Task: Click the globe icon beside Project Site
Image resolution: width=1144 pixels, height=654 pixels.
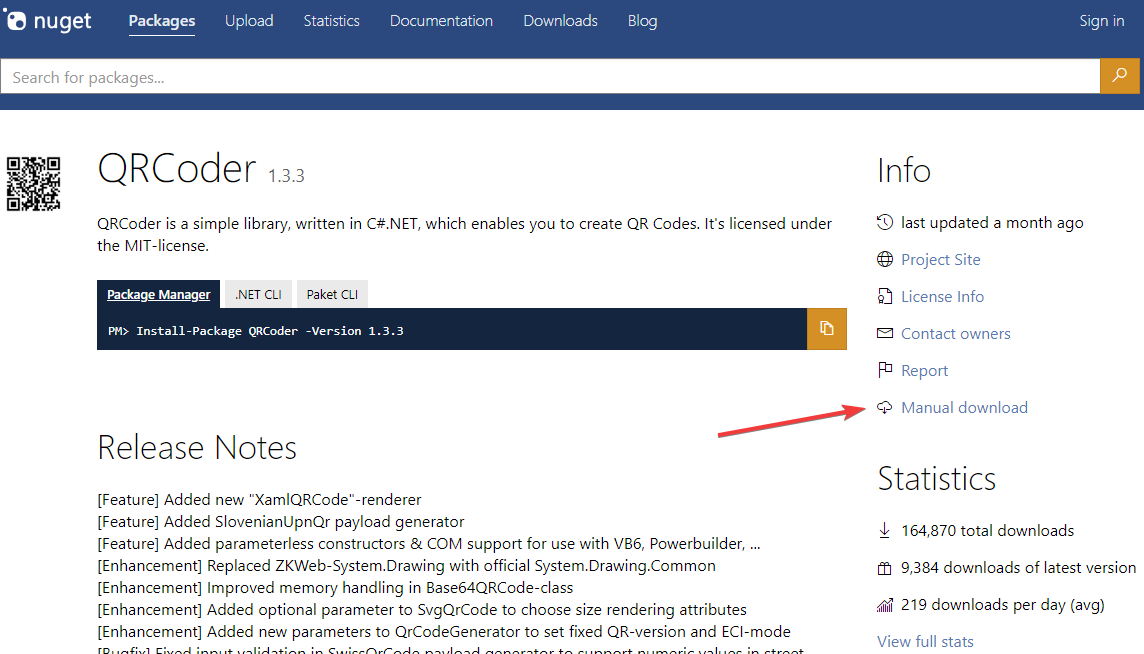Action: (x=884, y=260)
